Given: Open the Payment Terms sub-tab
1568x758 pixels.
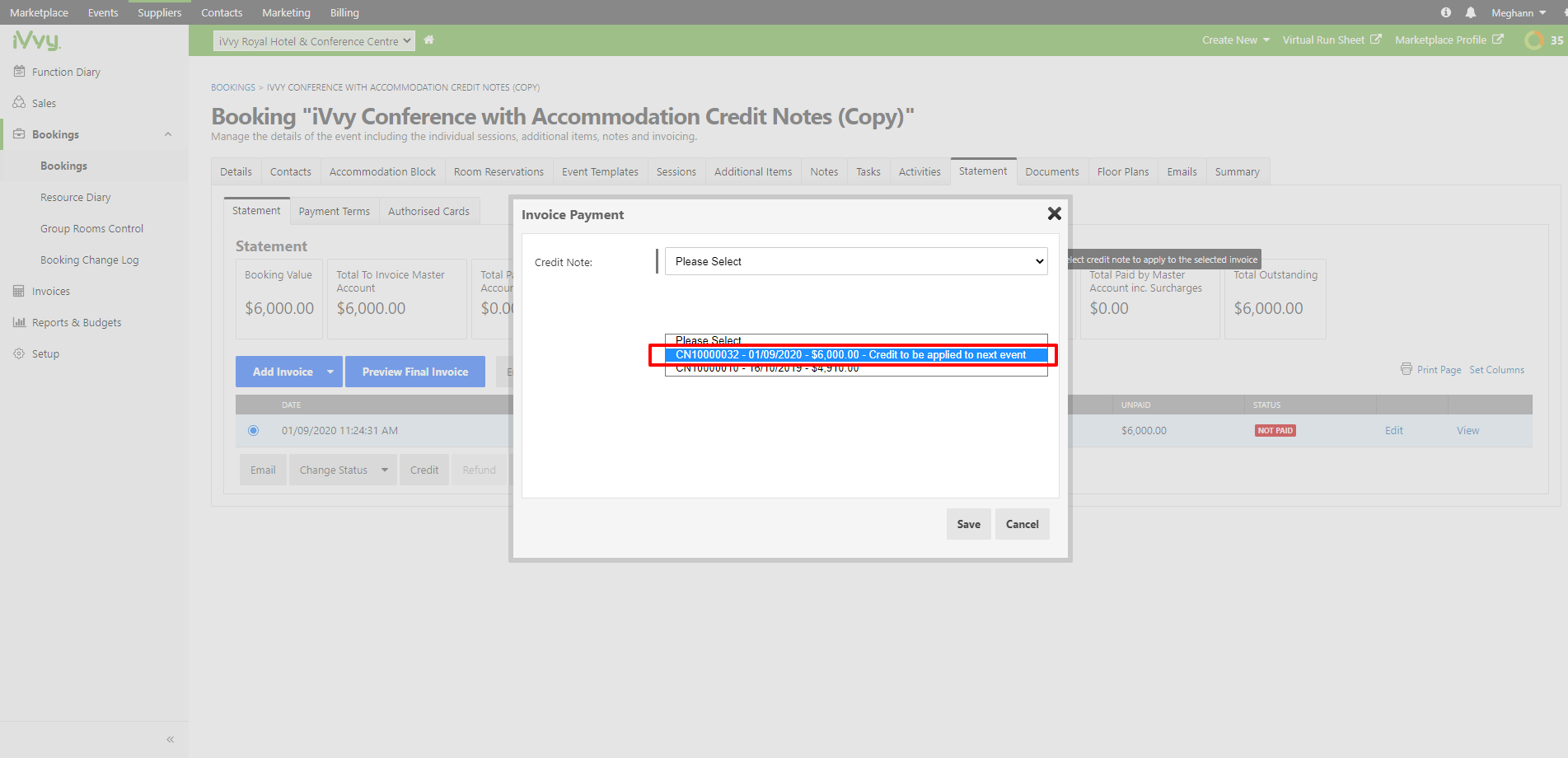Looking at the screenshot, I should (334, 211).
